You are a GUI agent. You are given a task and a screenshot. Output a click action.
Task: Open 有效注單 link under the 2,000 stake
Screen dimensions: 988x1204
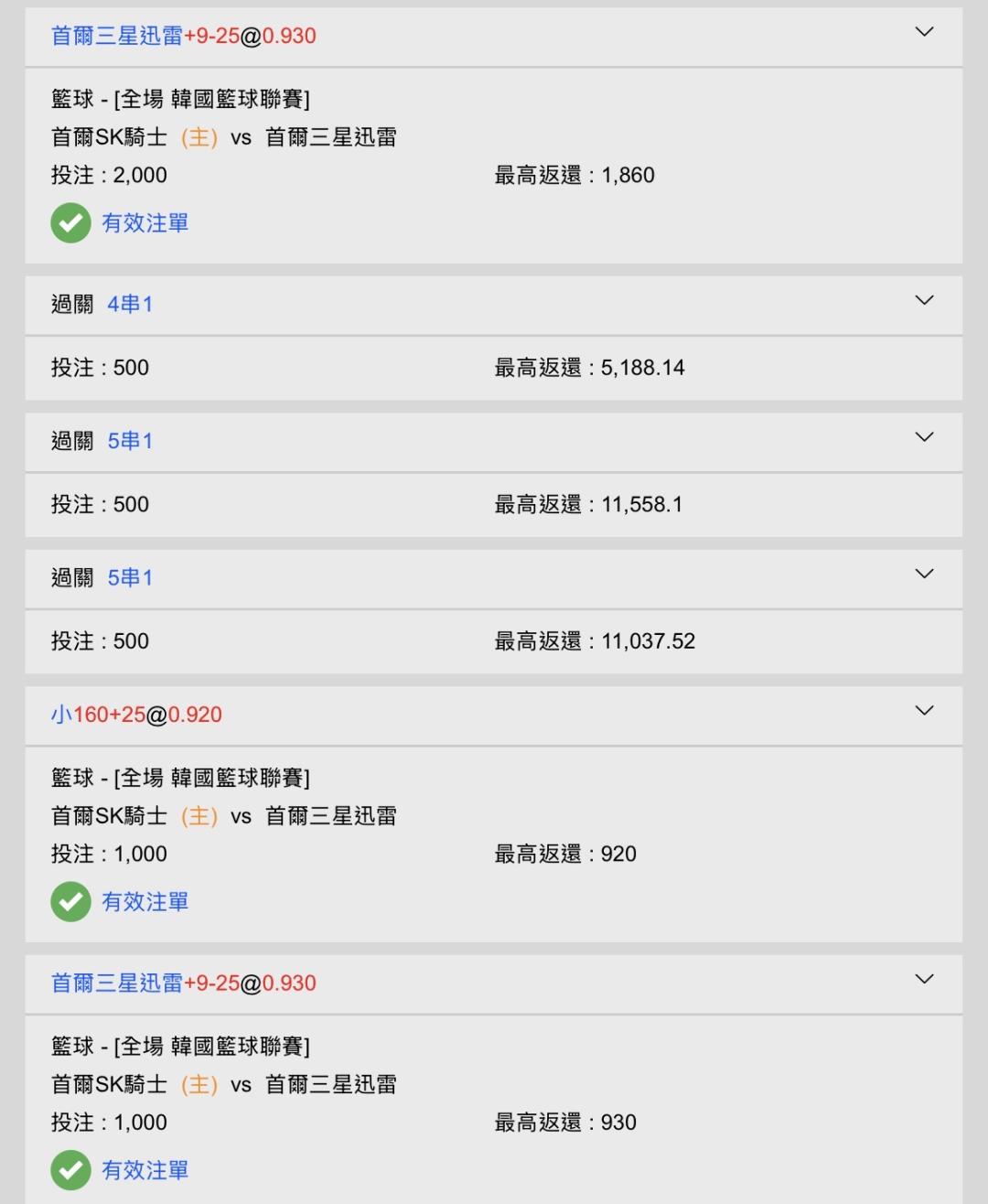145,223
